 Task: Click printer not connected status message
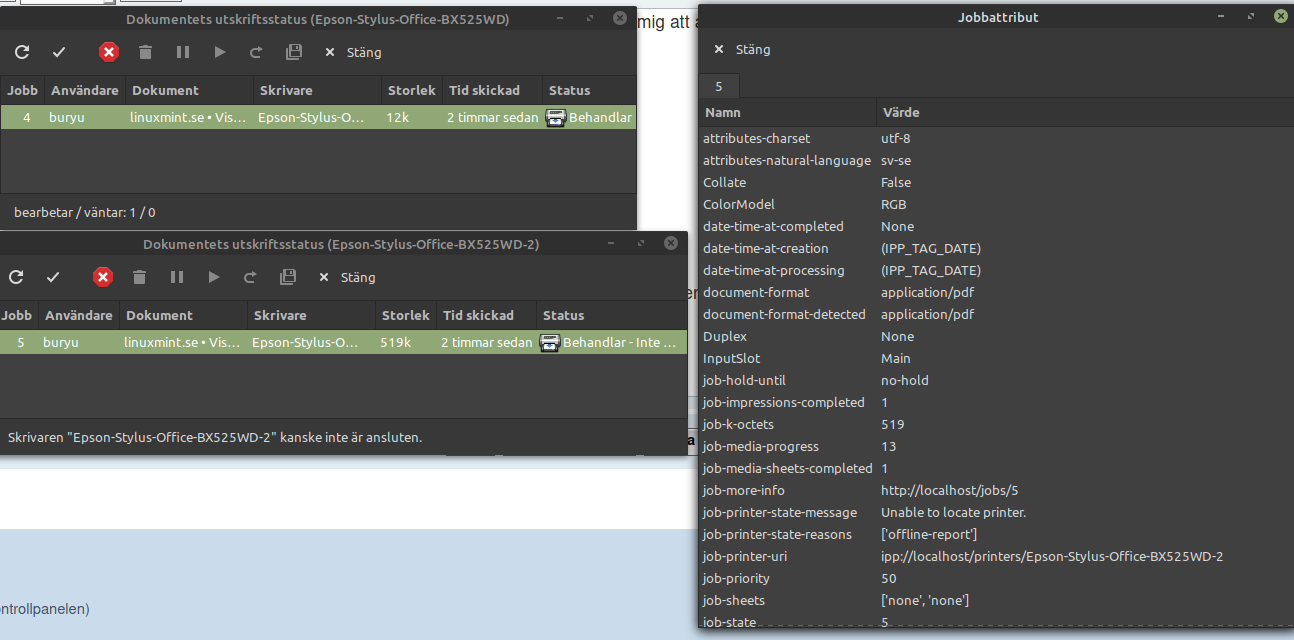[x=215, y=437]
